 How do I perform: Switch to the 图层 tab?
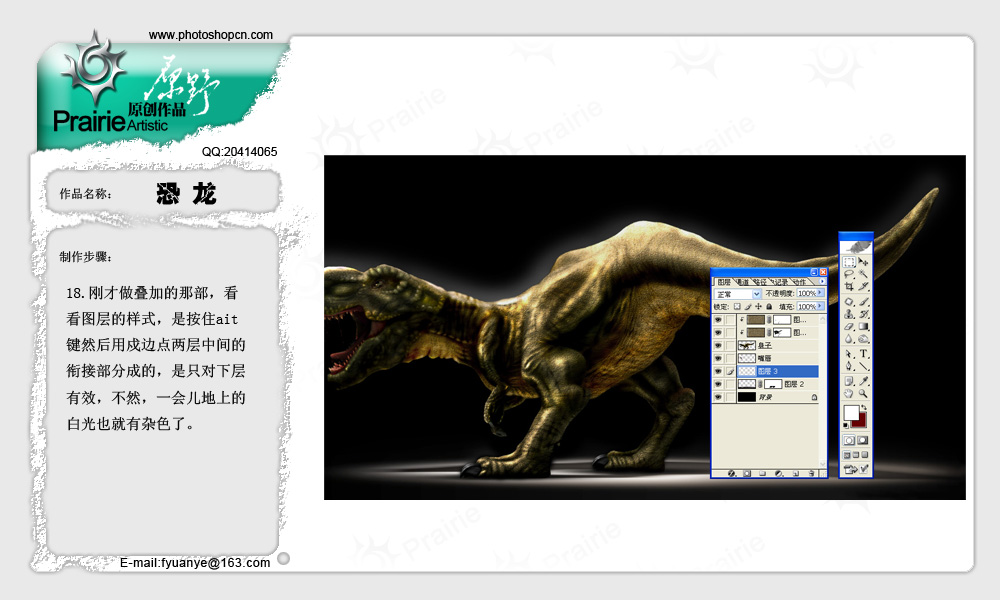(724, 282)
